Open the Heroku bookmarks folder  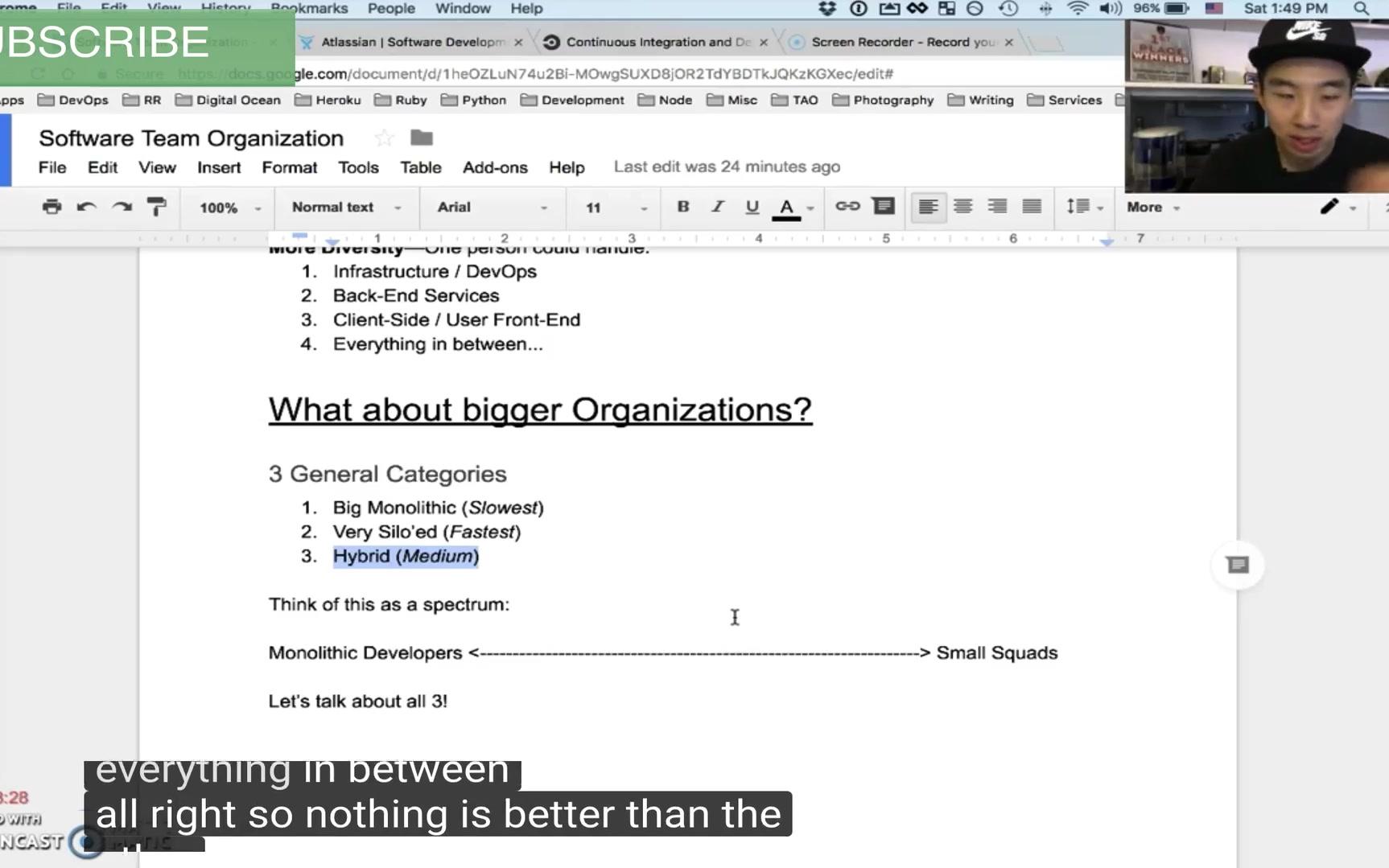[x=328, y=100]
